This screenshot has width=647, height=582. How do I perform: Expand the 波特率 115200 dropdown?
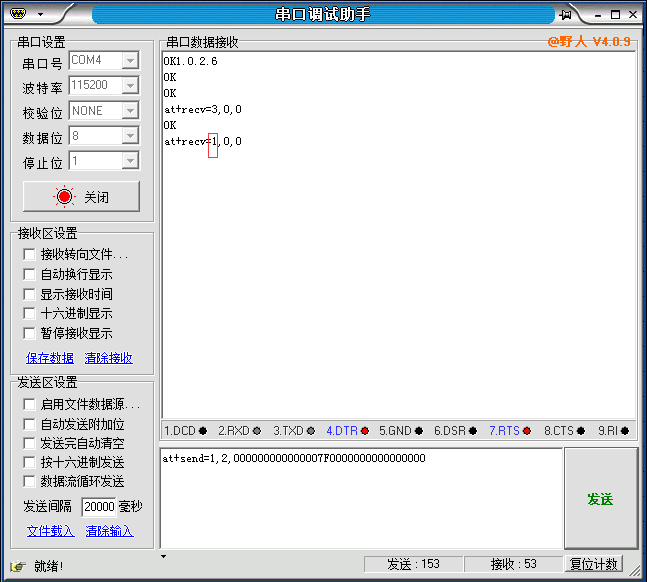(x=130, y=85)
